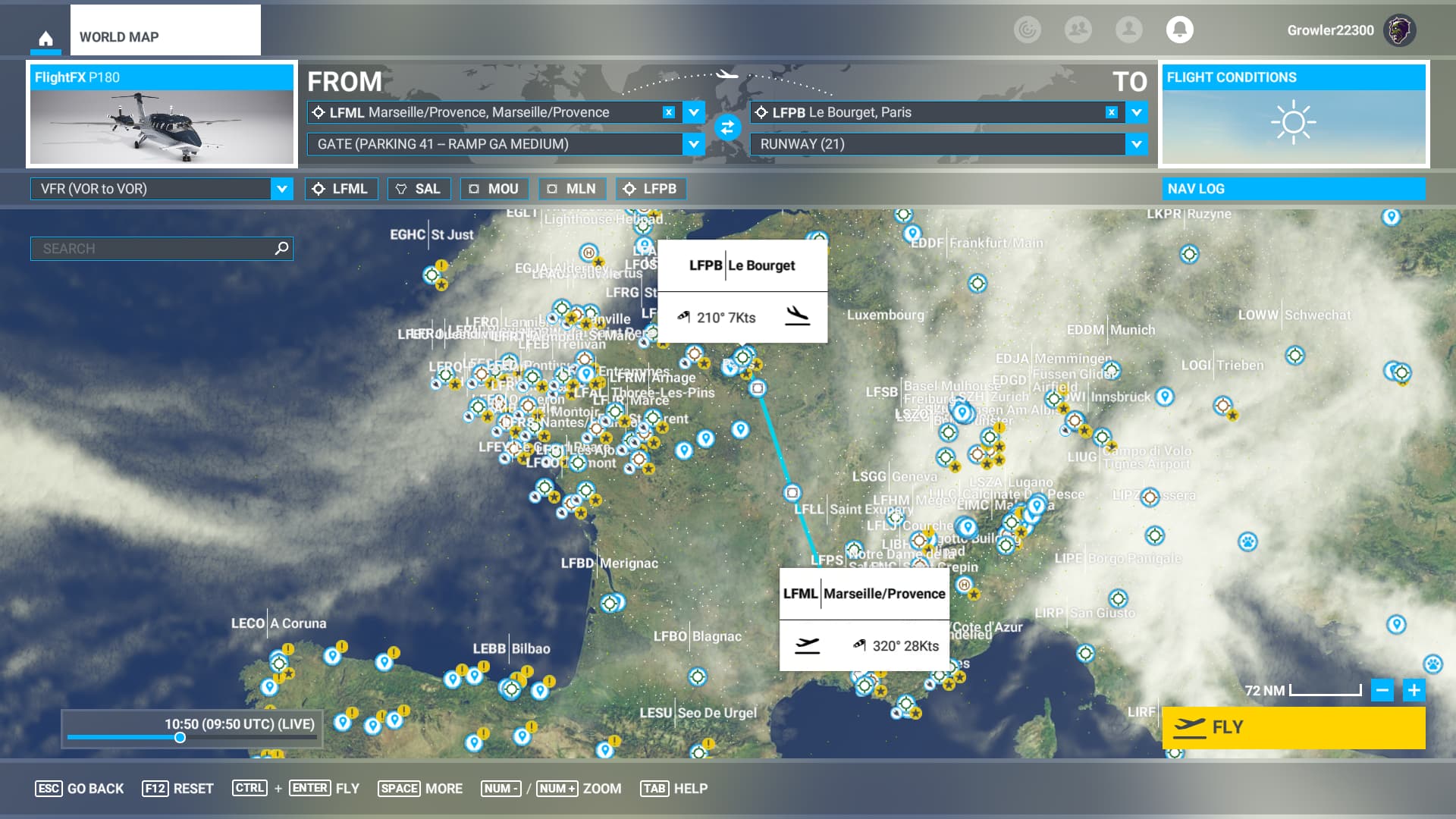Image resolution: width=1456 pixels, height=819 pixels.
Task: Open the multiplayer group icon in the header
Action: click(x=1078, y=30)
